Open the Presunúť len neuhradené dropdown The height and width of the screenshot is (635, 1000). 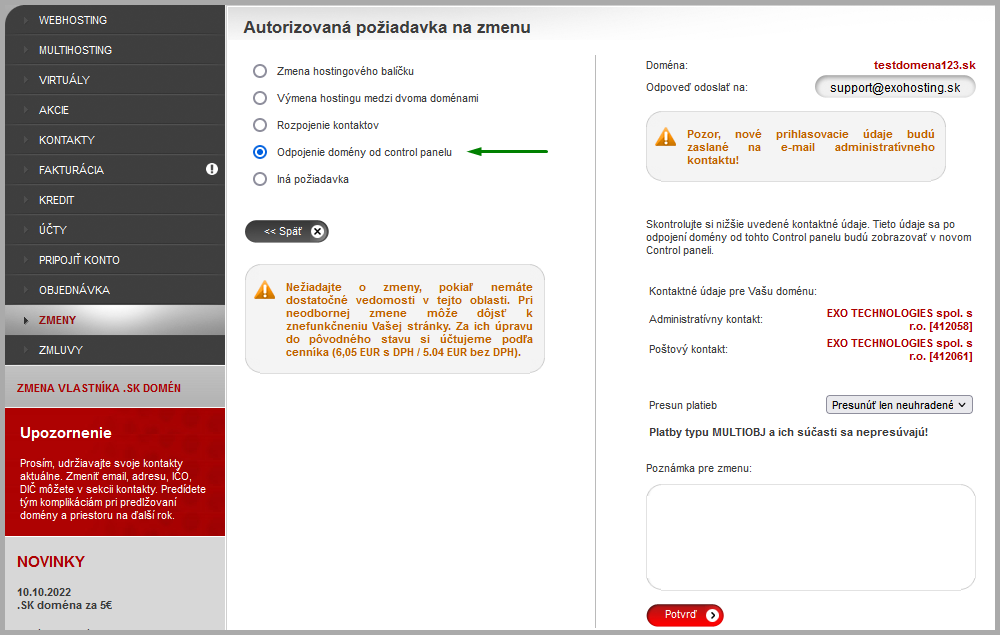tap(895, 405)
